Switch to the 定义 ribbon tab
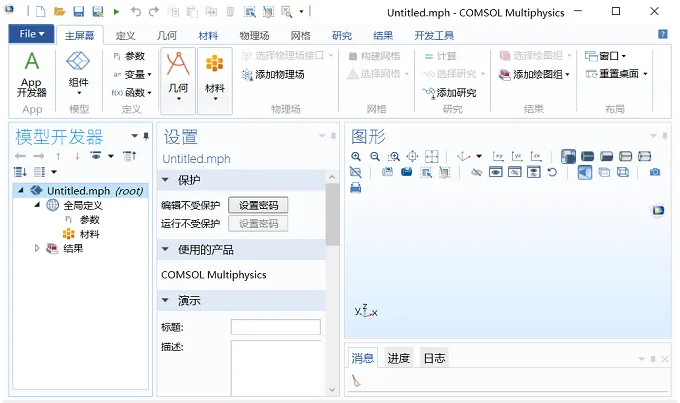This screenshot has width=680, height=403. [x=125, y=36]
